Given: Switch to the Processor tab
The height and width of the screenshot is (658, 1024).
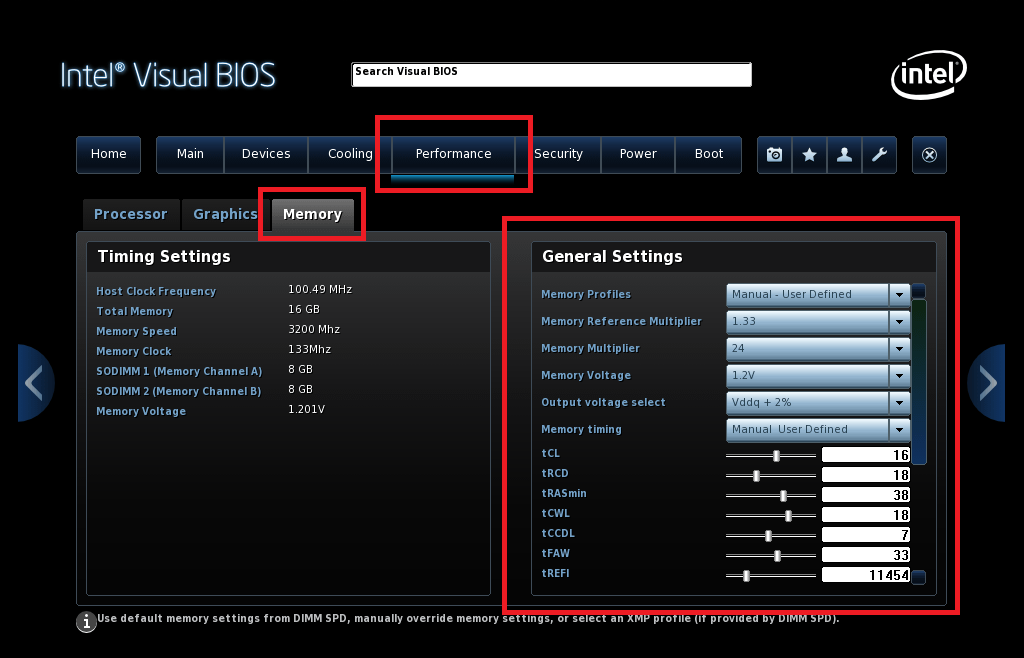Looking at the screenshot, I should pyautogui.click(x=131, y=215).
